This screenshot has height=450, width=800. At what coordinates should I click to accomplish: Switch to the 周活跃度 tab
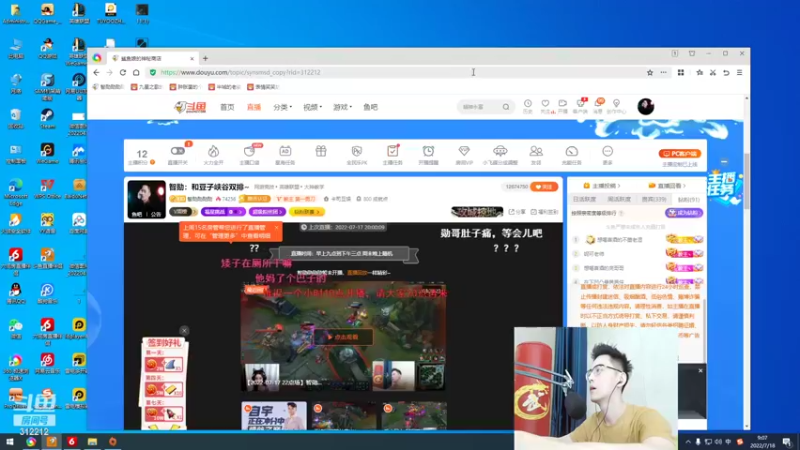[619, 199]
